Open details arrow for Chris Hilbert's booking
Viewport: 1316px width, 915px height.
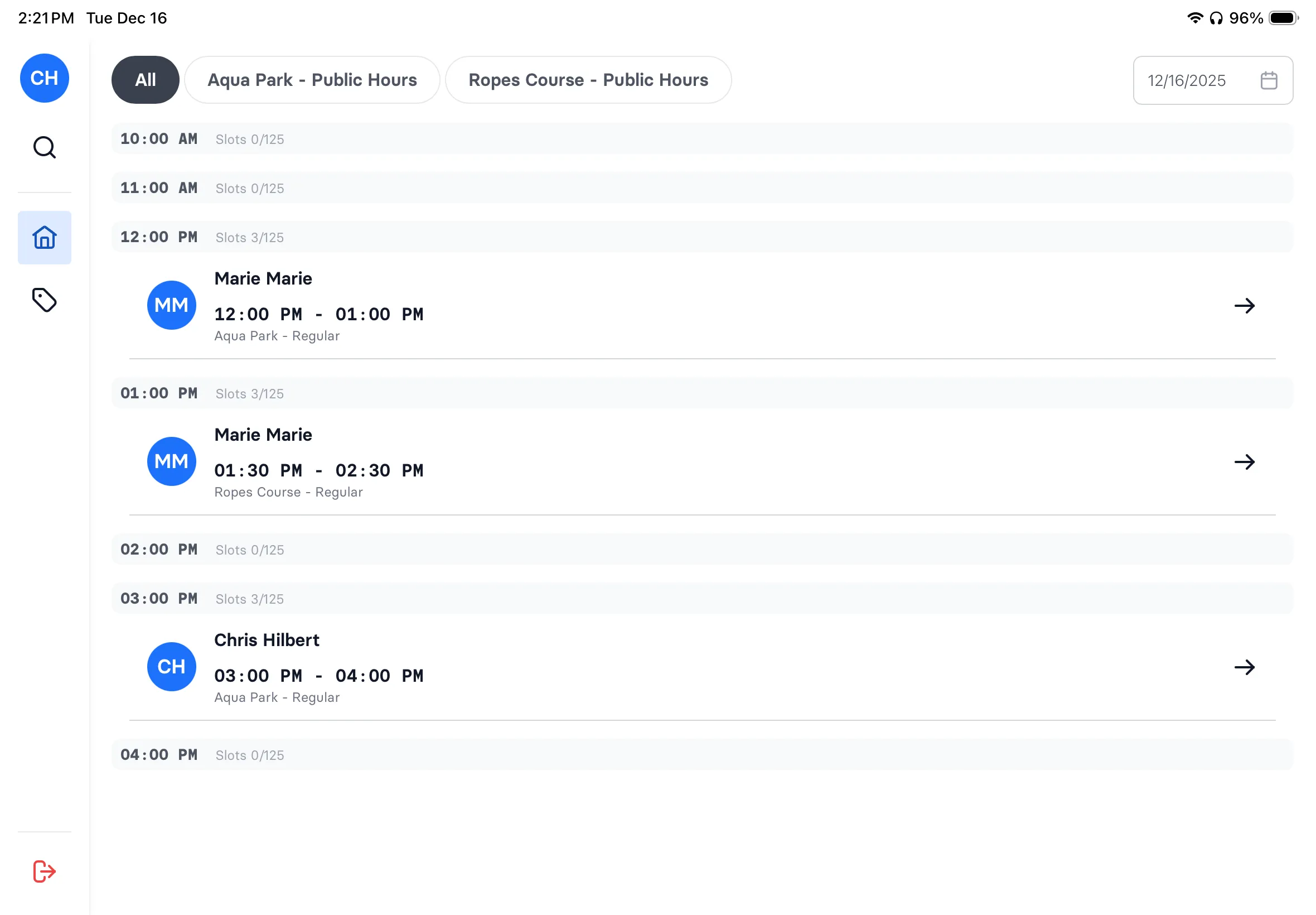pos(1244,667)
